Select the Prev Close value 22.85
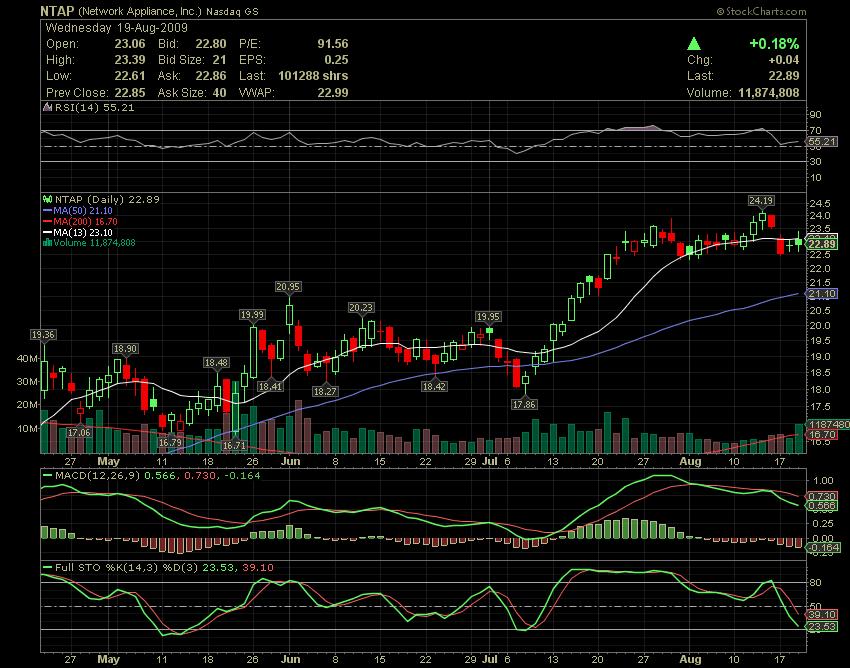 coord(130,93)
